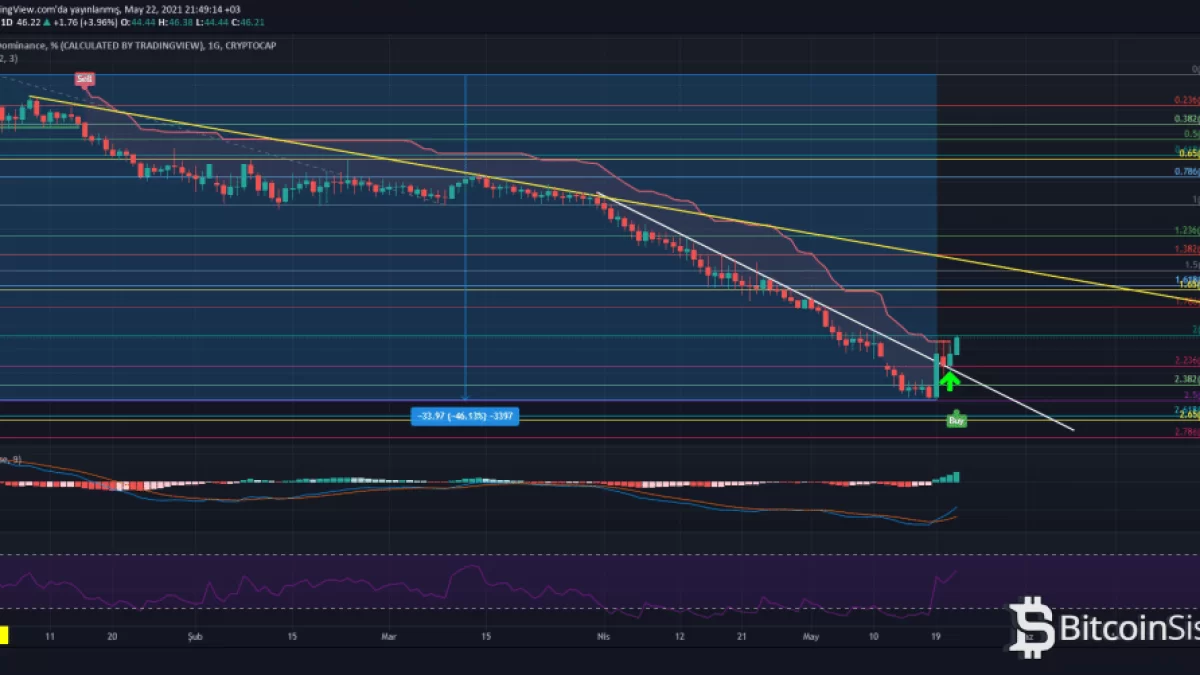Click the red Sell signal label

(x=84, y=79)
